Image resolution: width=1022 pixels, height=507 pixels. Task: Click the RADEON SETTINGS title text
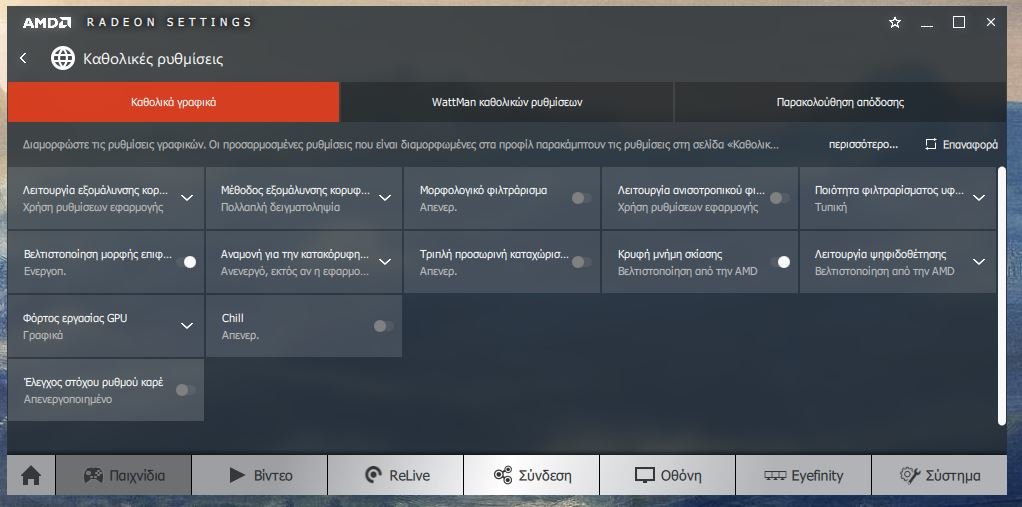click(169, 22)
